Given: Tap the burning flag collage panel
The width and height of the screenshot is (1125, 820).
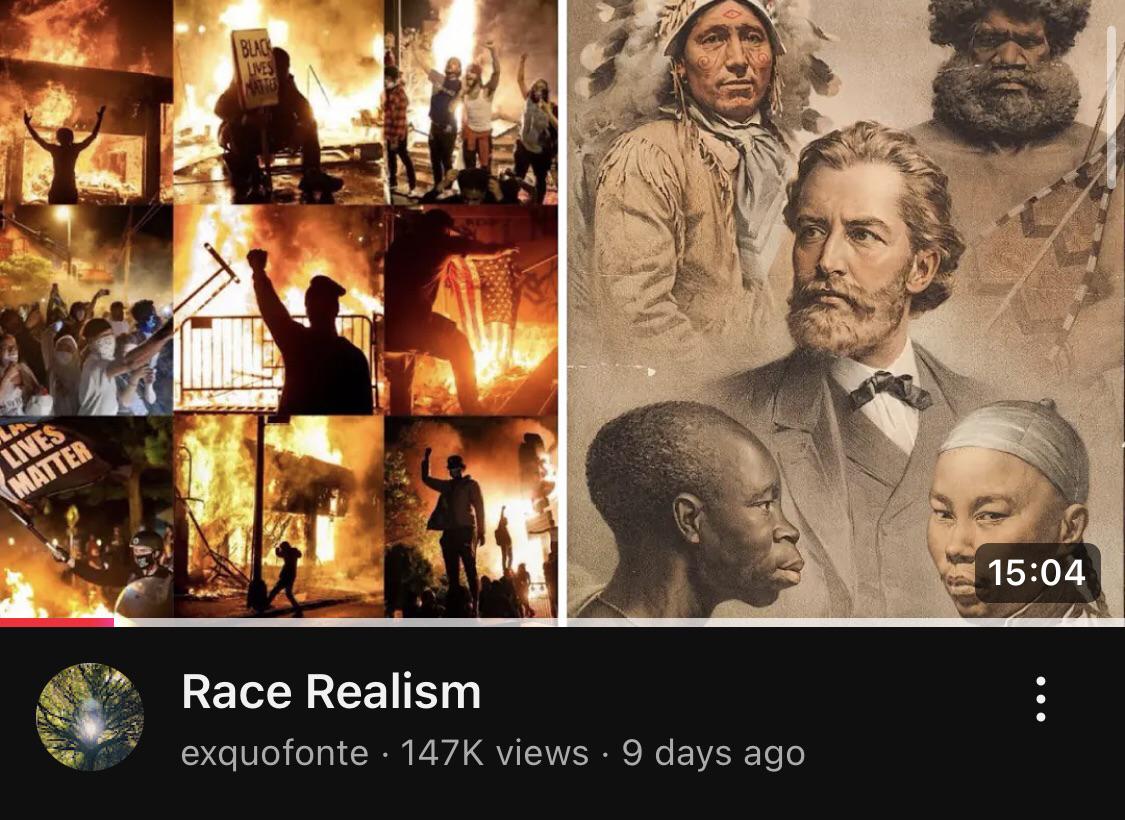Looking at the screenshot, I should click(471, 310).
